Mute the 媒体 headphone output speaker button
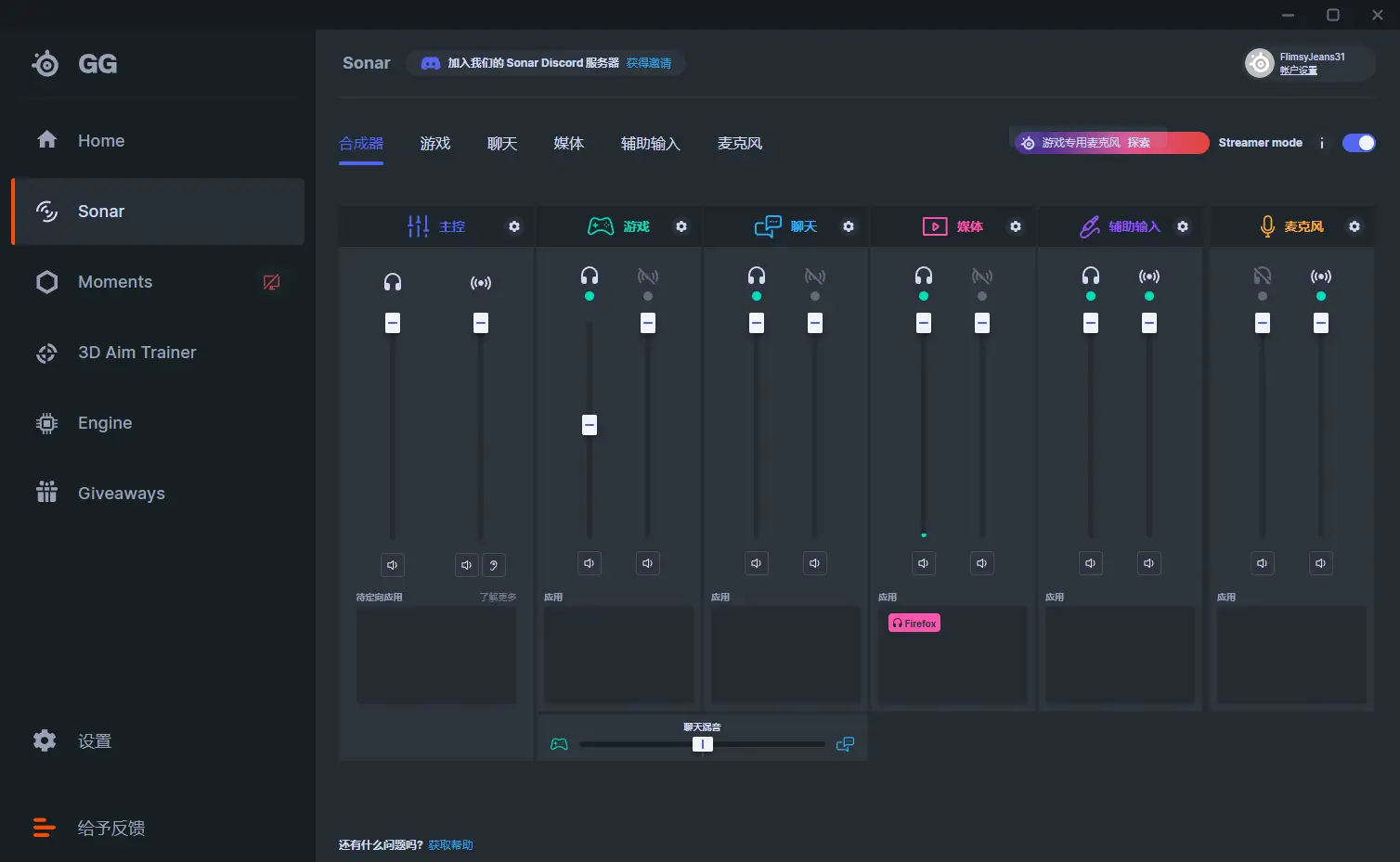Screen dimensions: 1400x862 pos(923,563)
